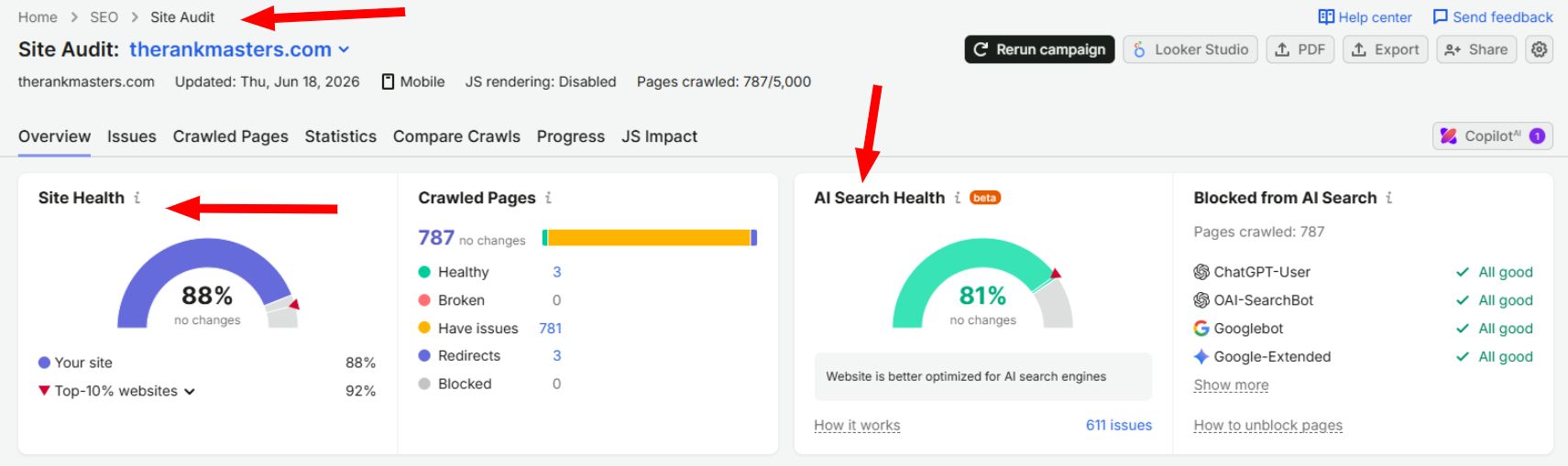Click the AI Search Health info icon
This screenshot has width=1568, height=466.
pyautogui.click(x=957, y=198)
